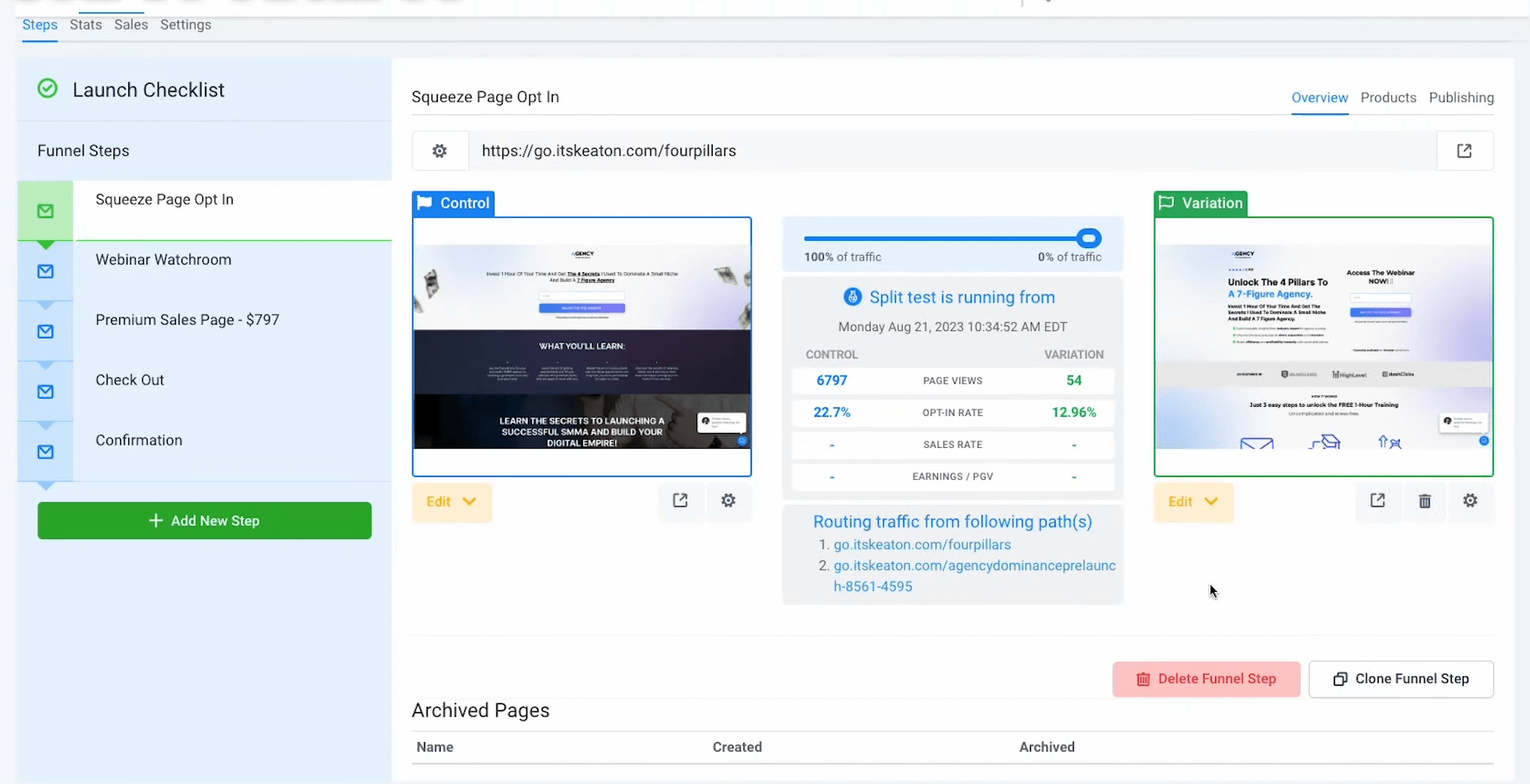Click the split test flask icon
1530x784 pixels.
[853, 297]
